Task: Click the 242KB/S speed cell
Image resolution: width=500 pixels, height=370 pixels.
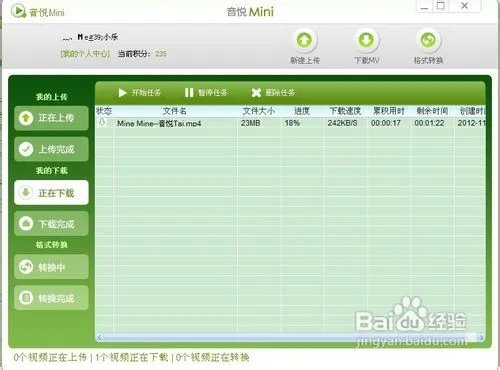Action: click(x=342, y=123)
